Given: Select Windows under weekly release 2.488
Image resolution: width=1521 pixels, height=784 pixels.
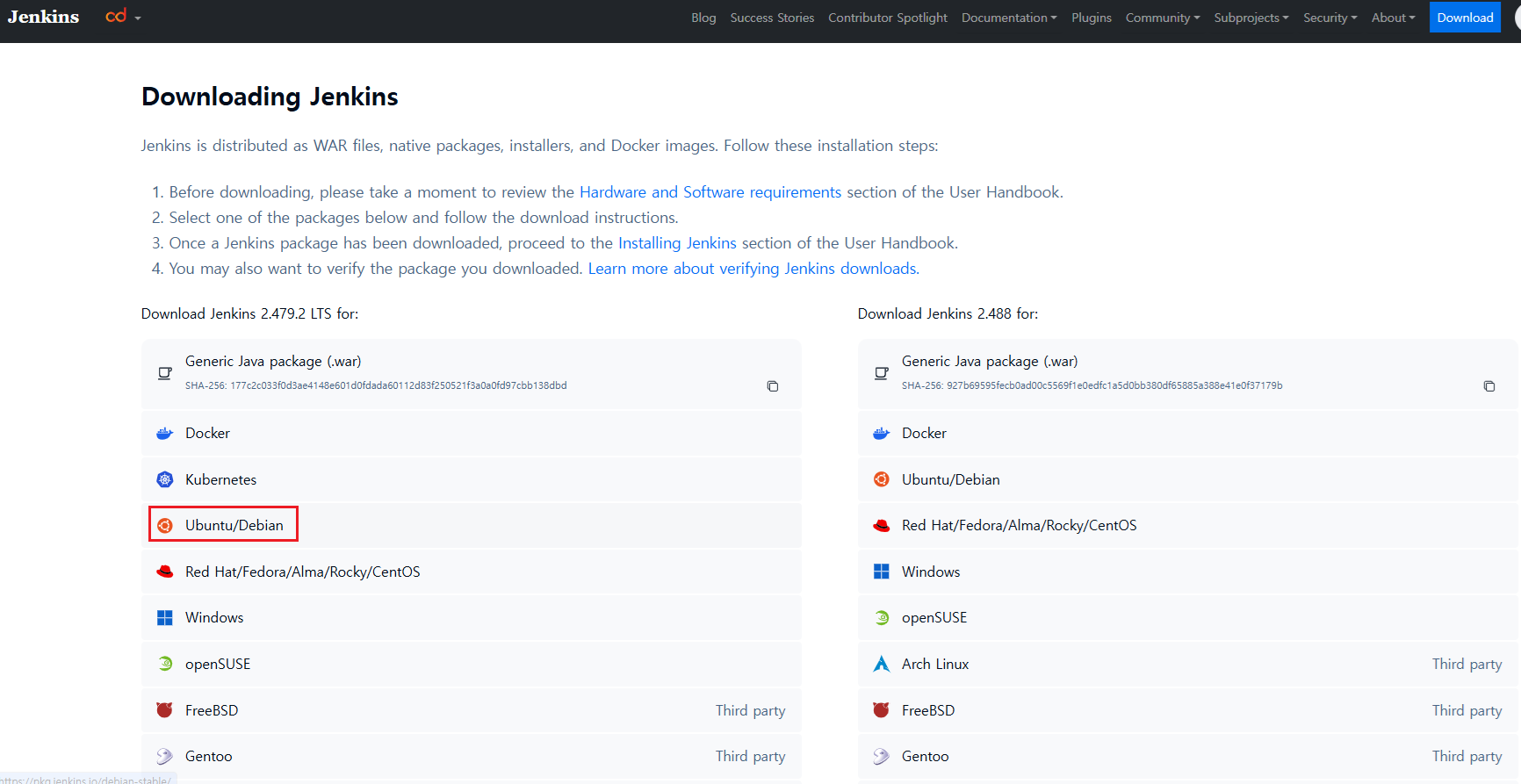Looking at the screenshot, I should click(1188, 572).
